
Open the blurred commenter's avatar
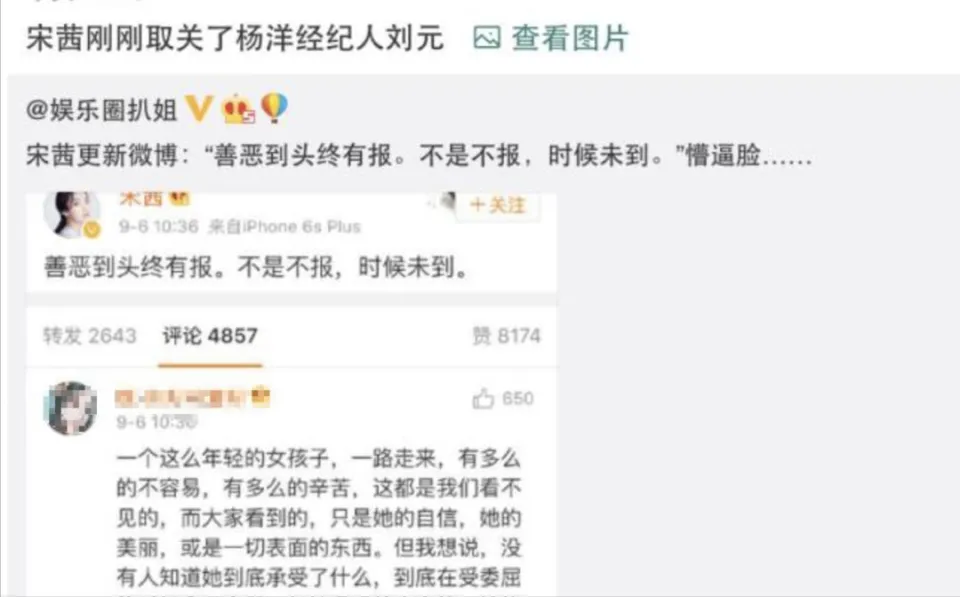tap(72, 408)
